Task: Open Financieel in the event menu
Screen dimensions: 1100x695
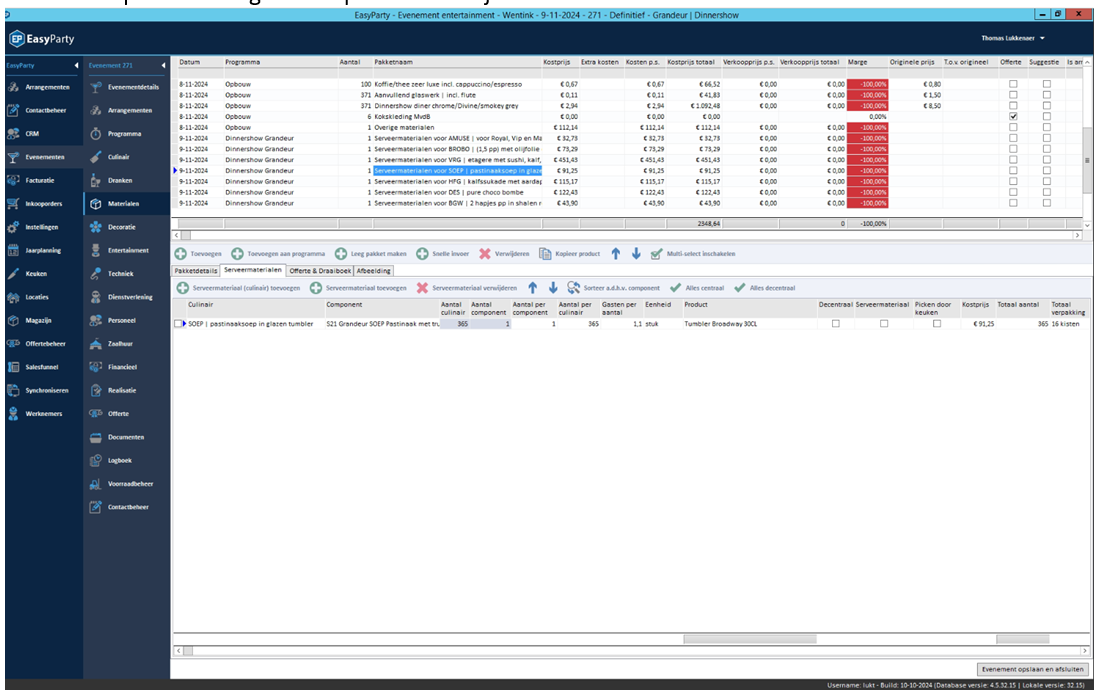Action: [x=126, y=367]
